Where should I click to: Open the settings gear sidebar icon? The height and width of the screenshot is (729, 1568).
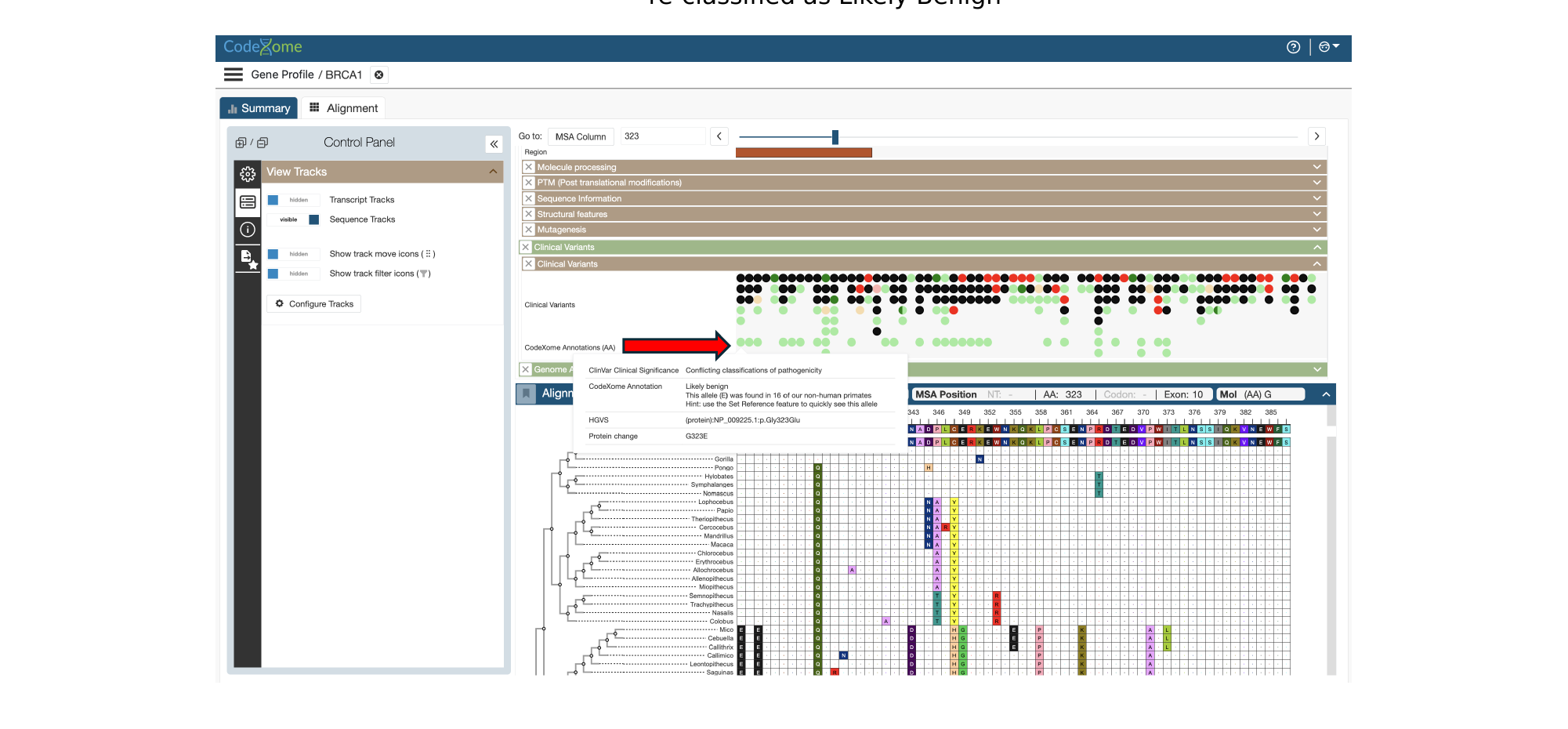248,174
